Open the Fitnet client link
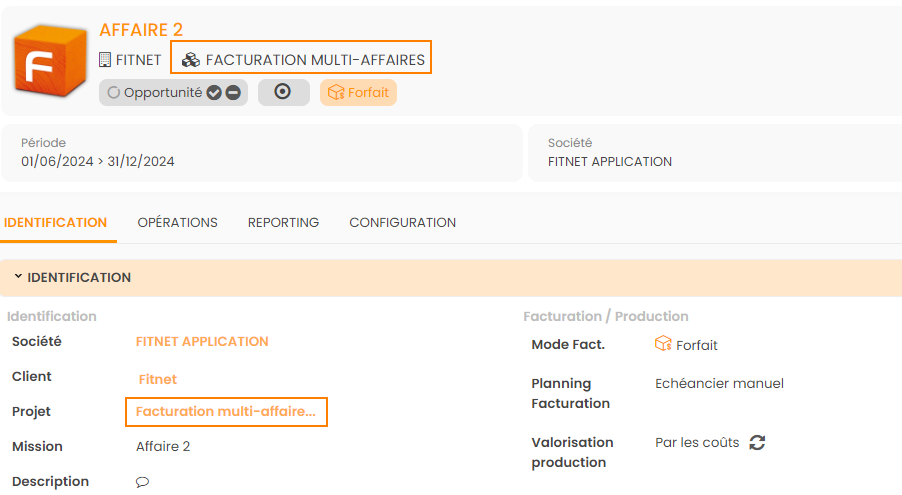The height and width of the screenshot is (495, 902). coord(157,379)
